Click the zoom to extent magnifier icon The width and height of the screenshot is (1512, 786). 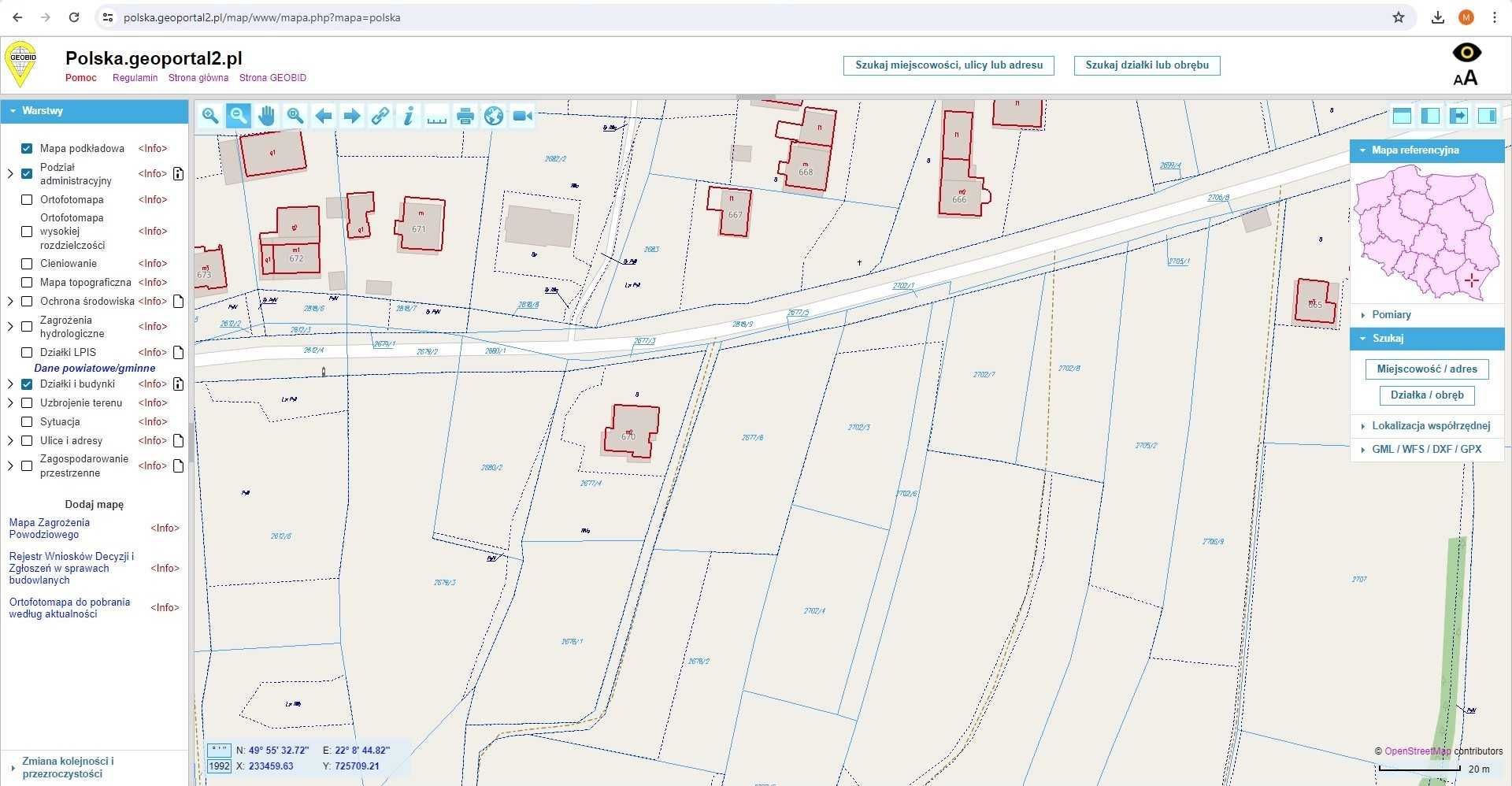tap(295, 116)
